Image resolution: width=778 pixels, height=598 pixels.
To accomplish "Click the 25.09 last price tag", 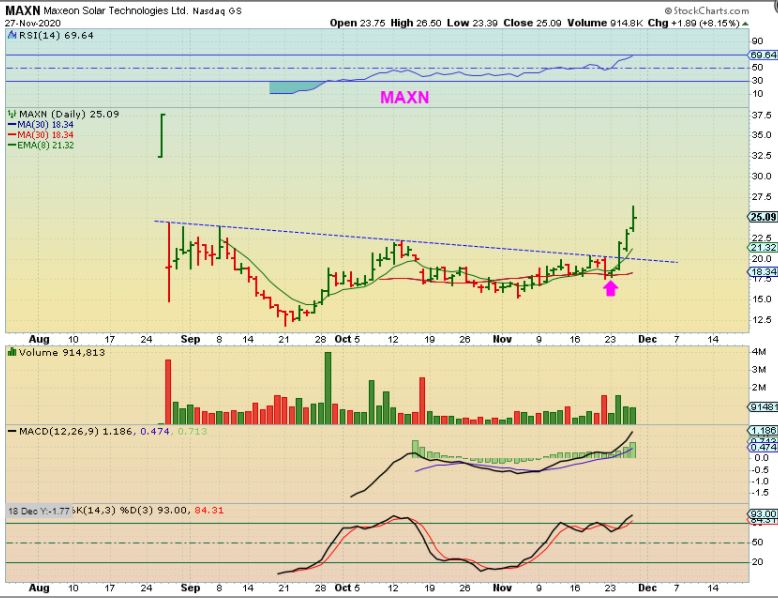I will 763,217.
